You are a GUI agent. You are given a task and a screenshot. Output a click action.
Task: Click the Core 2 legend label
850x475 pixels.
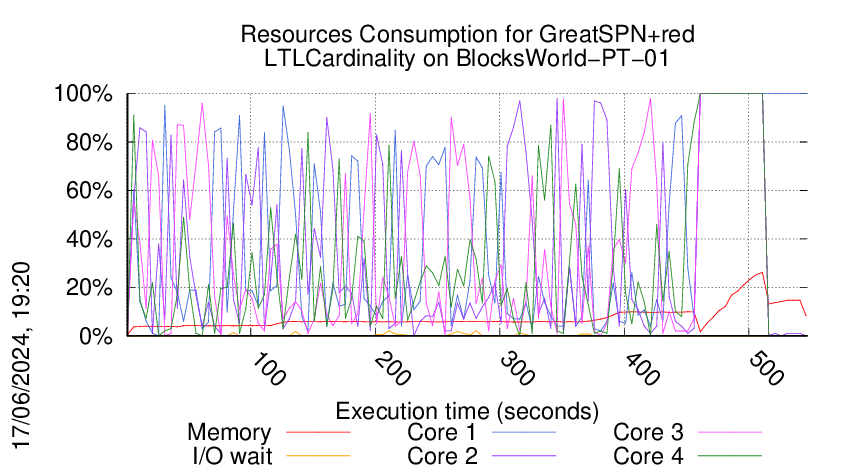(x=442, y=456)
